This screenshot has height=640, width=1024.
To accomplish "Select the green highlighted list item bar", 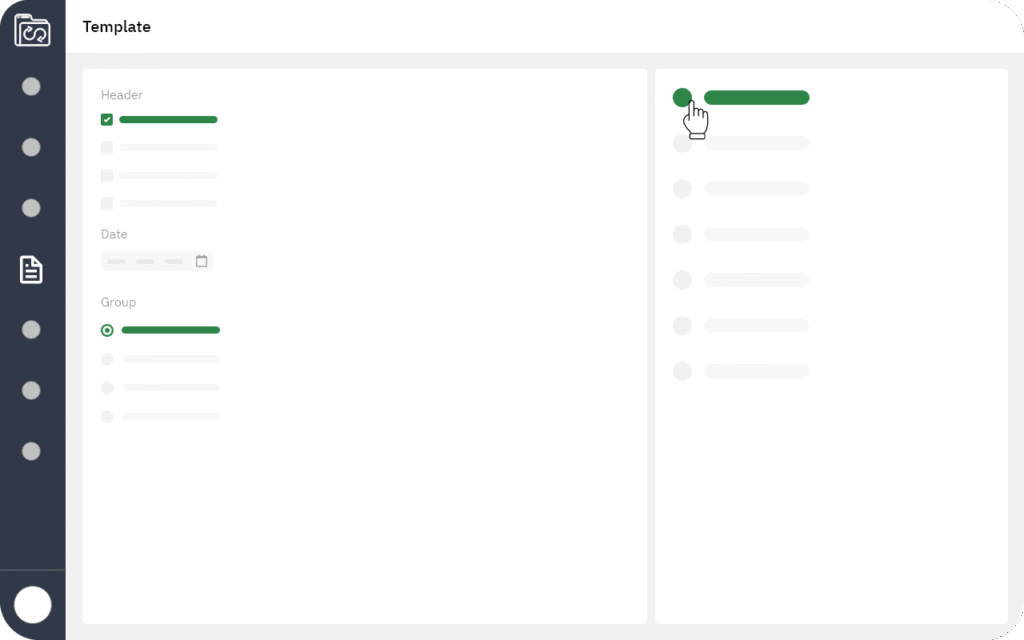I will 756,98.
